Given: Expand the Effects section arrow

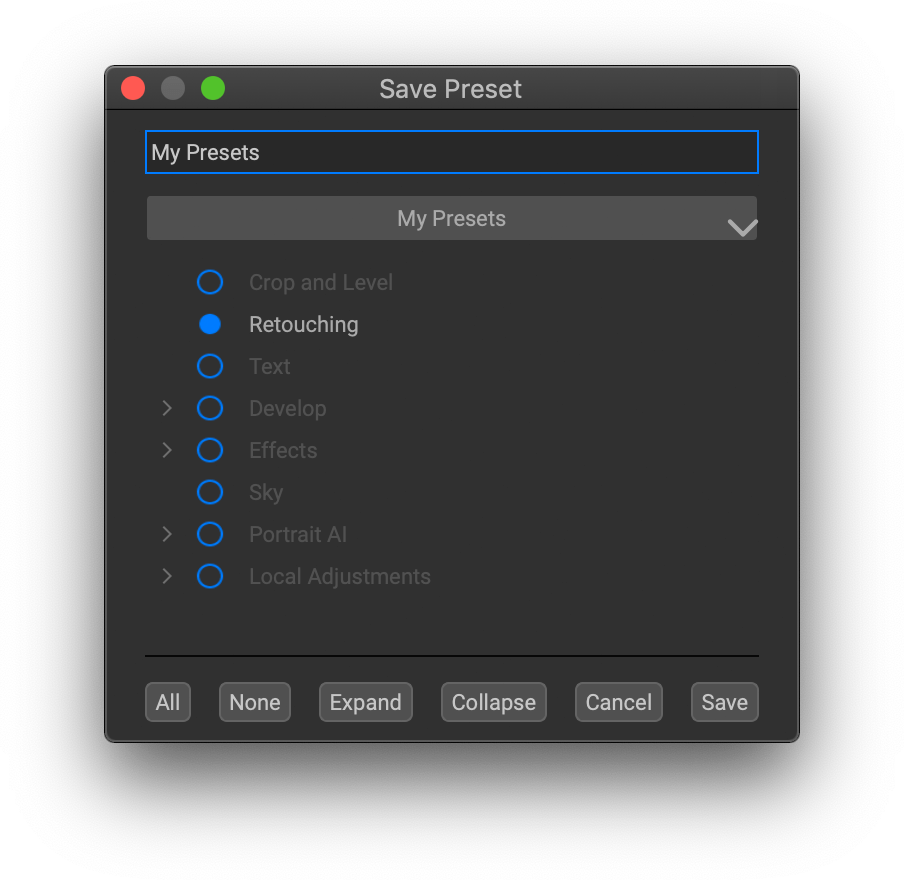Looking at the screenshot, I should click(x=167, y=451).
